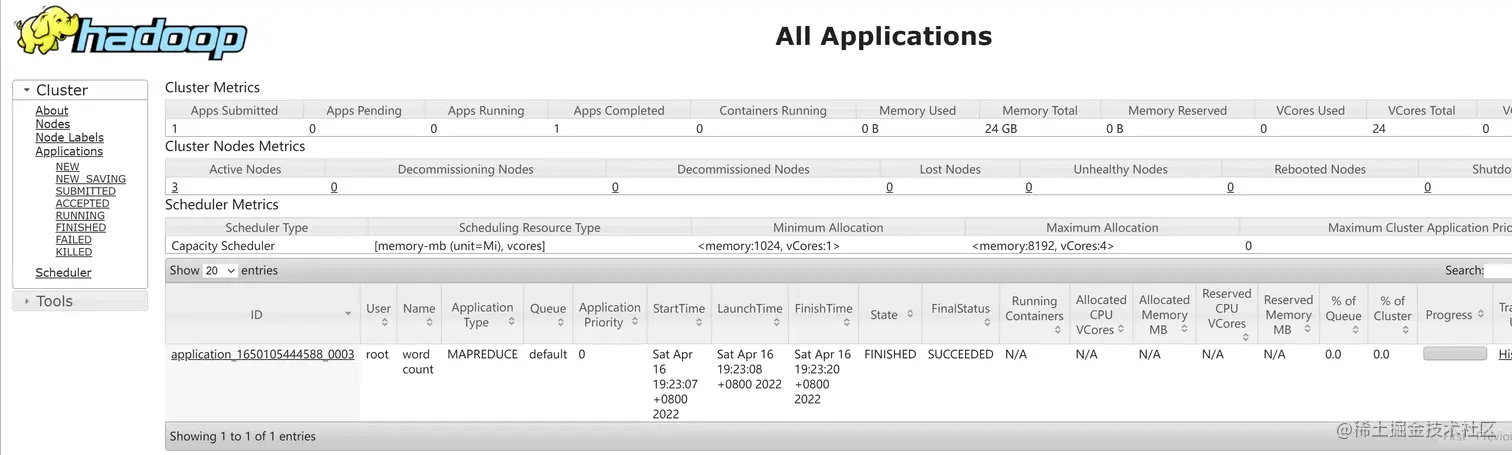Click 'Showing 1 to 1 of 1 entries'
1512x455 pixels.
coord(242,437)
